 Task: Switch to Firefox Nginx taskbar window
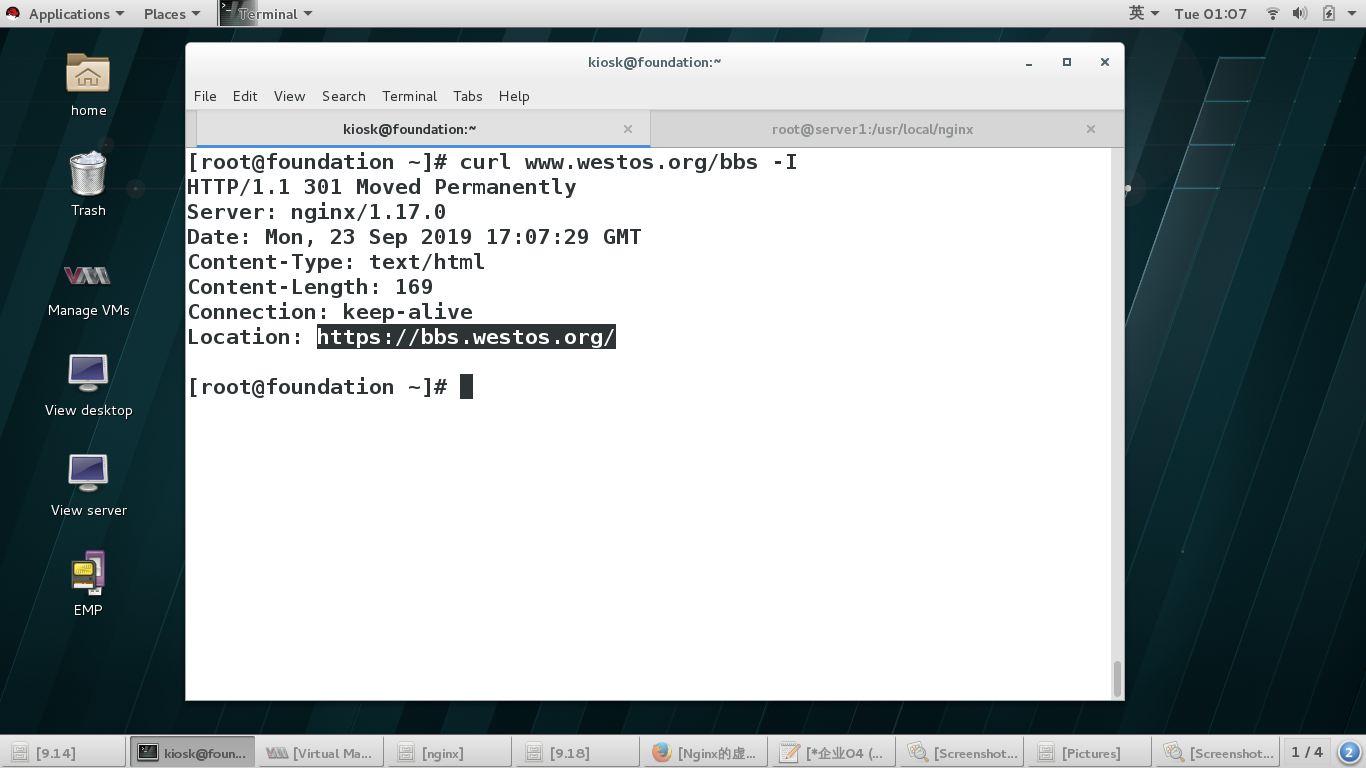704,752
